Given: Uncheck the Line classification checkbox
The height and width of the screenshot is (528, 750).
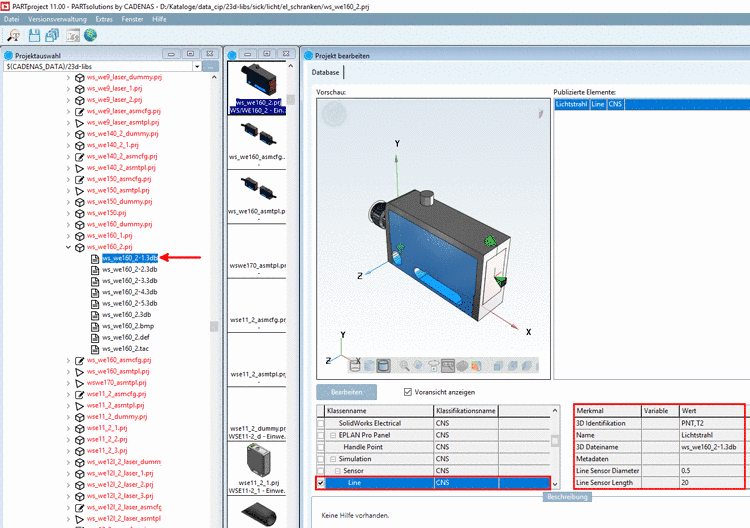Looking at the screenshot, I should pos(321,483).
